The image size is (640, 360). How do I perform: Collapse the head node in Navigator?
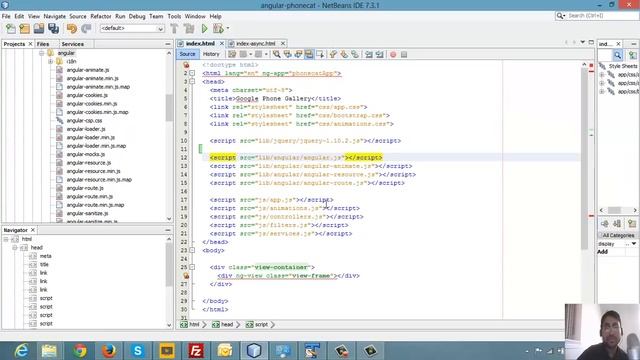pos(15,248)
